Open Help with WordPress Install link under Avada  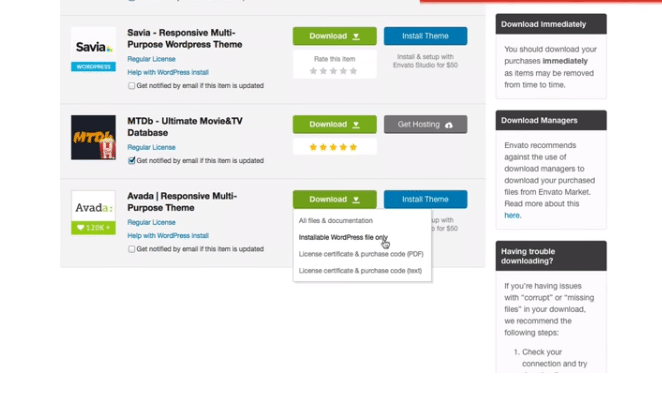click(x=168, y=236)
